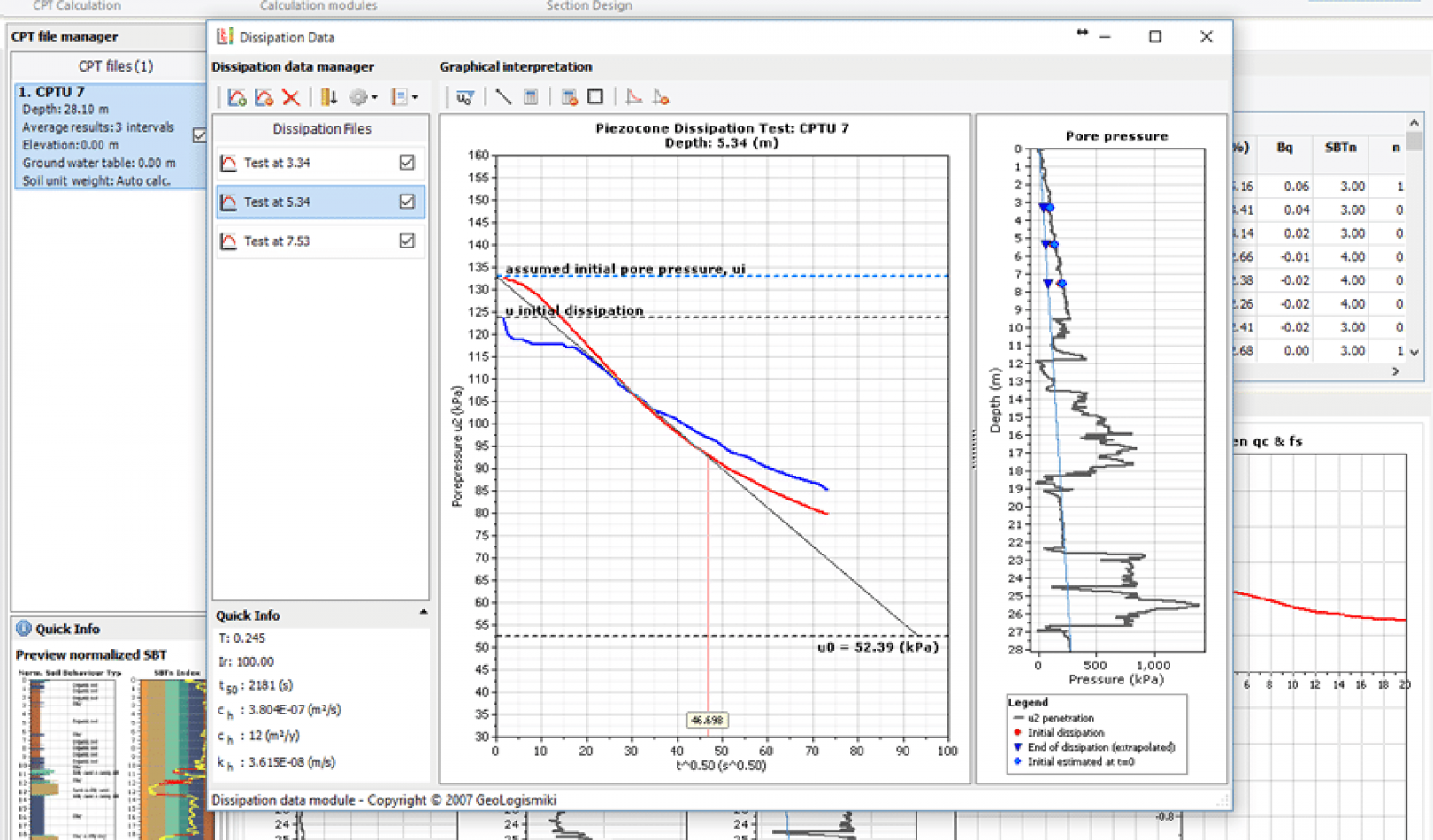The image size is (1433, 840).
Task: Expand the settings gear dropdown menu
Action: click(374, 97)
